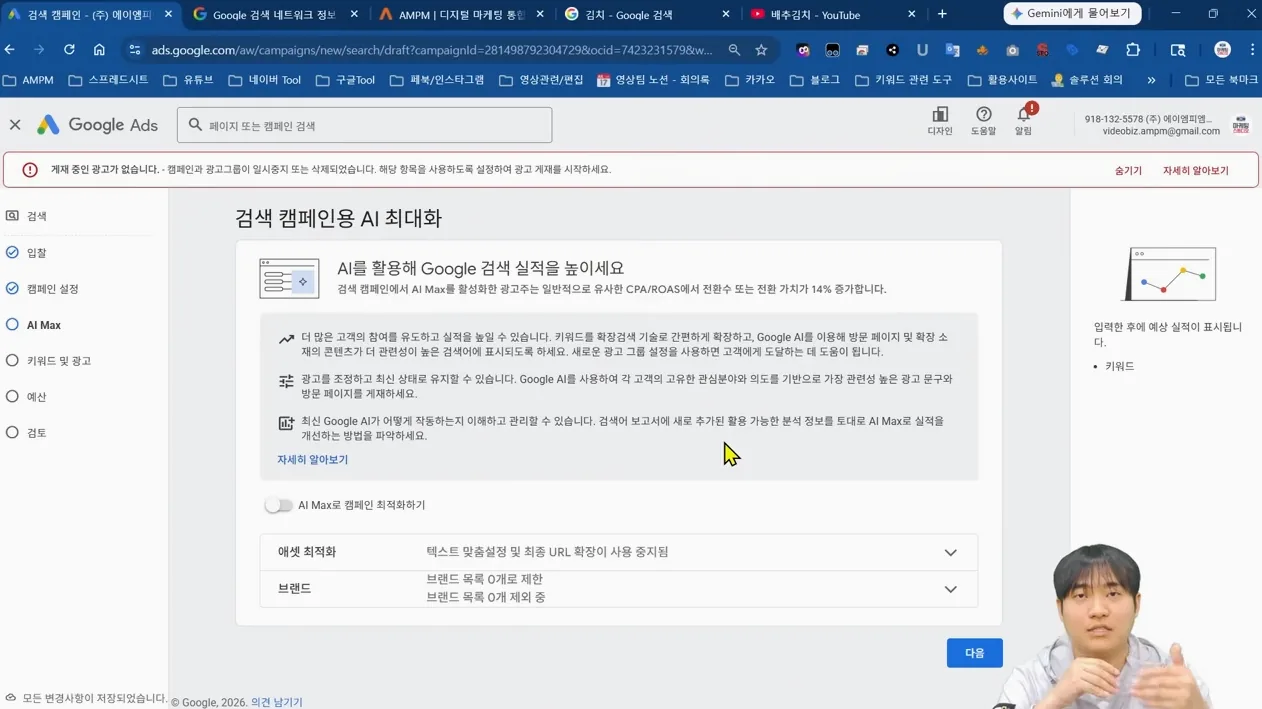This screenshot has width=1262, height=709.
Task: Show more bookmarks with double chevron
Action: (1151, 80)
